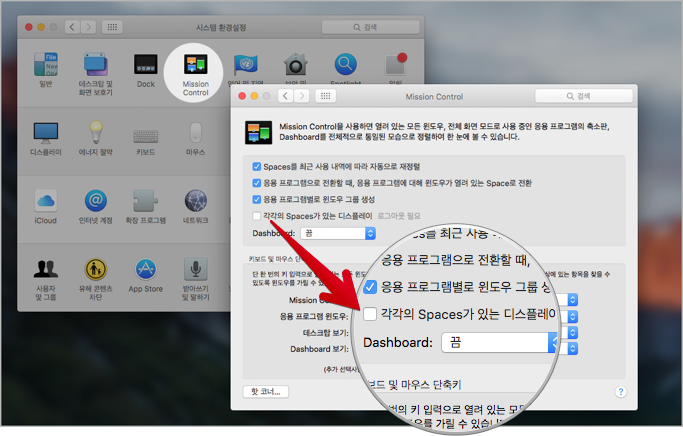Open 확장 프로그램 (Extensions) puzzle icon
The image size is (683, 436).
(145, 201)
